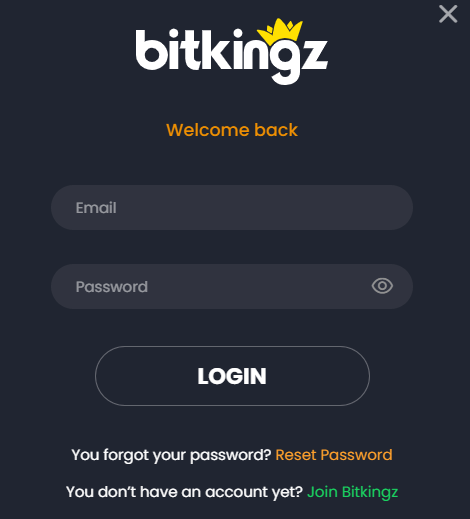Click the letter z in the Bitkingz logo
This screenshot has width=470, height=519.
point(314,55)
